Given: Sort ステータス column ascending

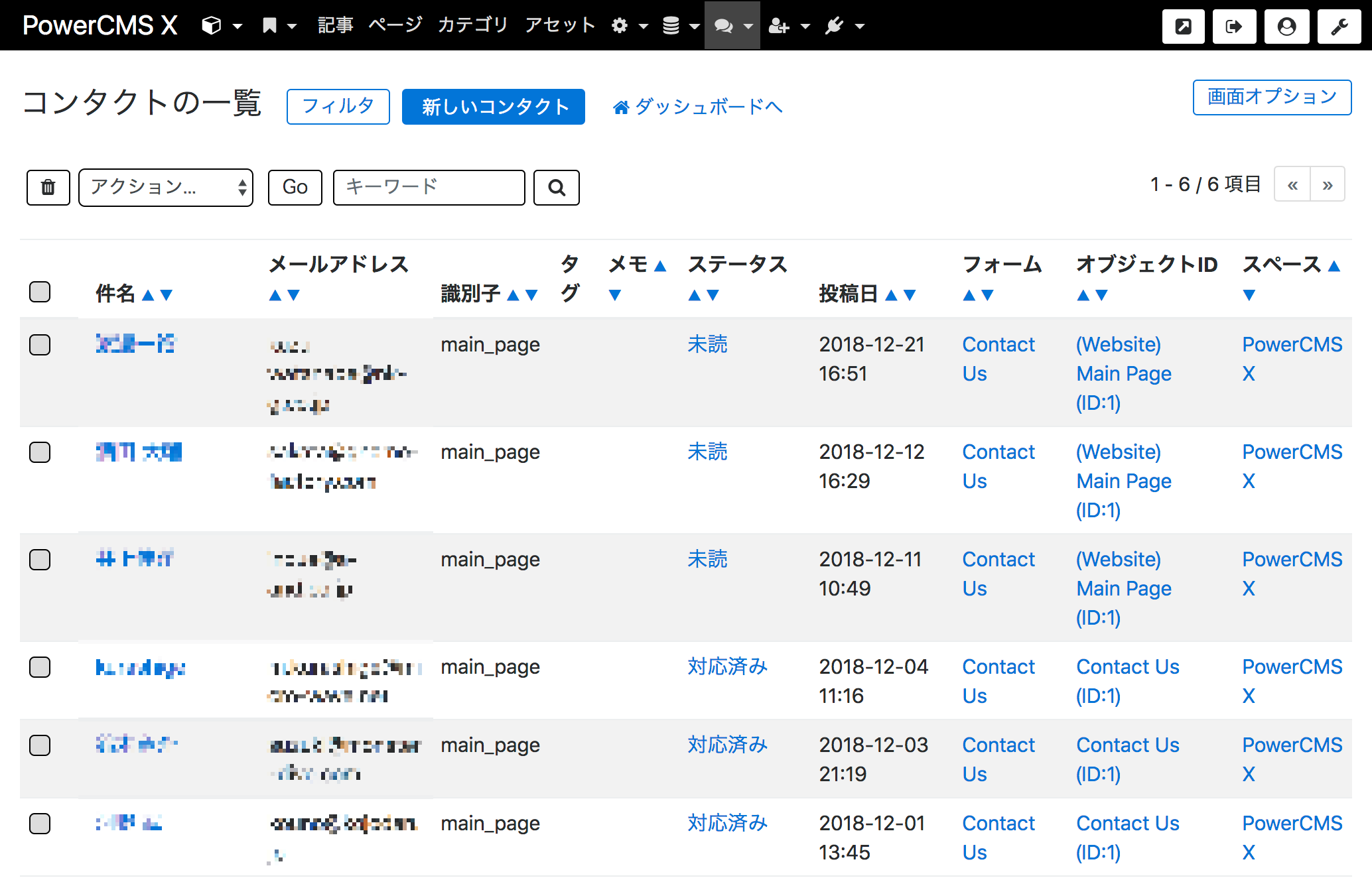Looking at the screenshot, I should pos(694,295).
